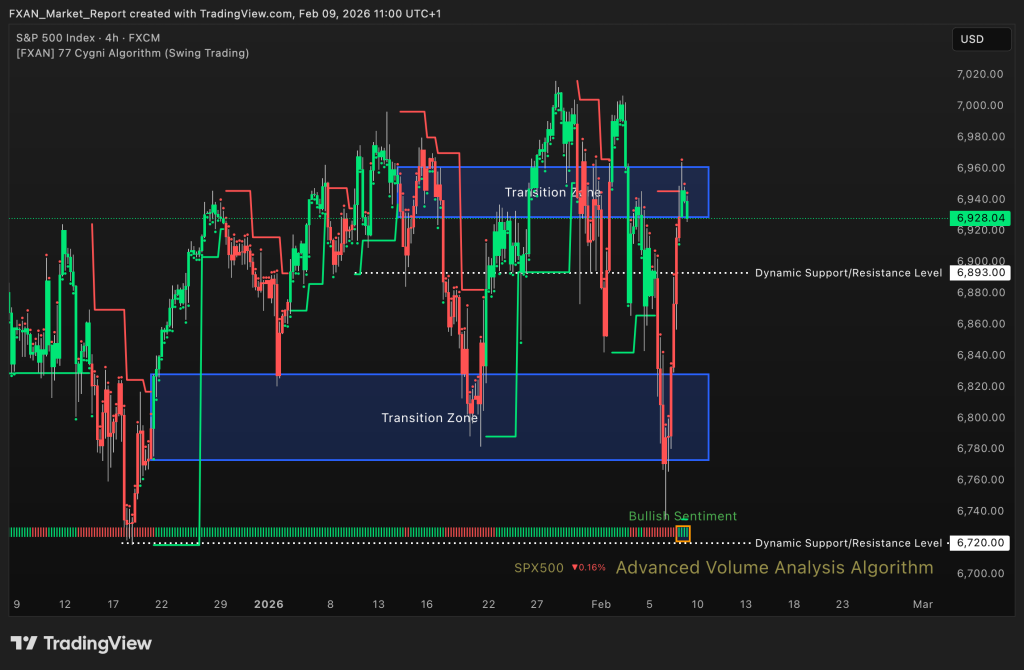Open the FXAN 77 Cygni Algorithm indicator label
Screen dimensions: 1024x670
click(x=133, y=53)
